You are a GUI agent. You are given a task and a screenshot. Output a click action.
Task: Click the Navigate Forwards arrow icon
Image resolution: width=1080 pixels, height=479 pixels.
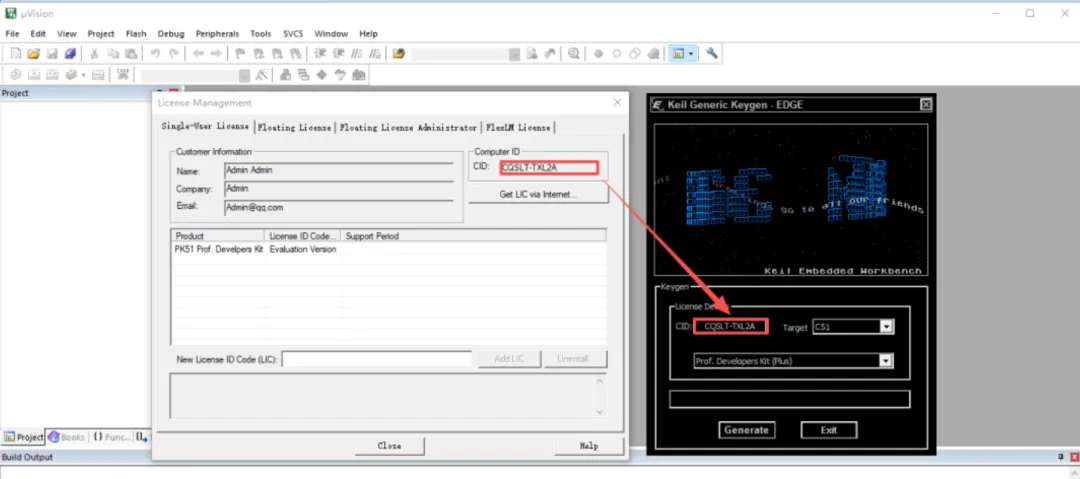pos(216,54)
